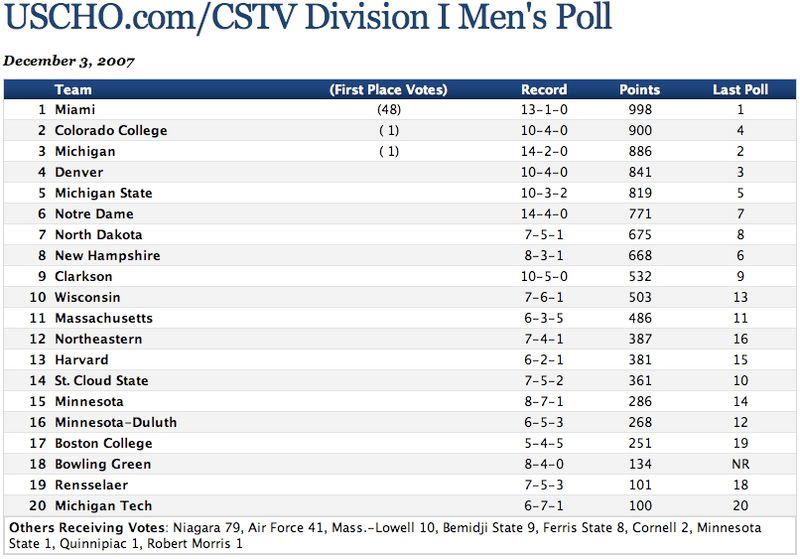The width and height of the screenshot is (800, 559).
Task: Click the Record column header
Action: click(544, 89)
